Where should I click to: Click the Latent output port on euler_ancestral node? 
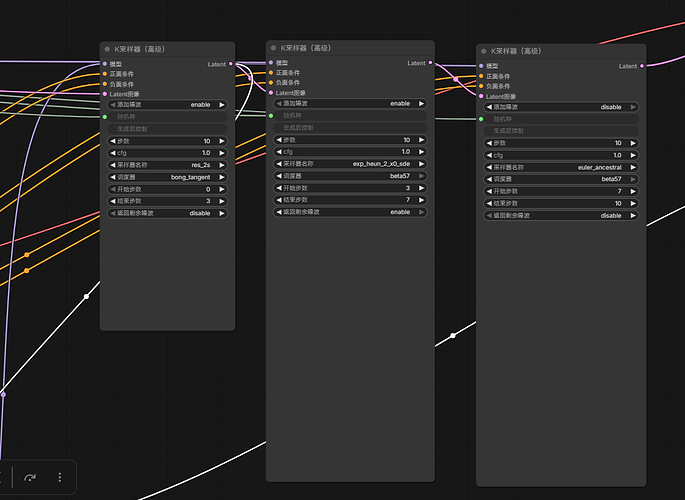click(x=642, y=66)
